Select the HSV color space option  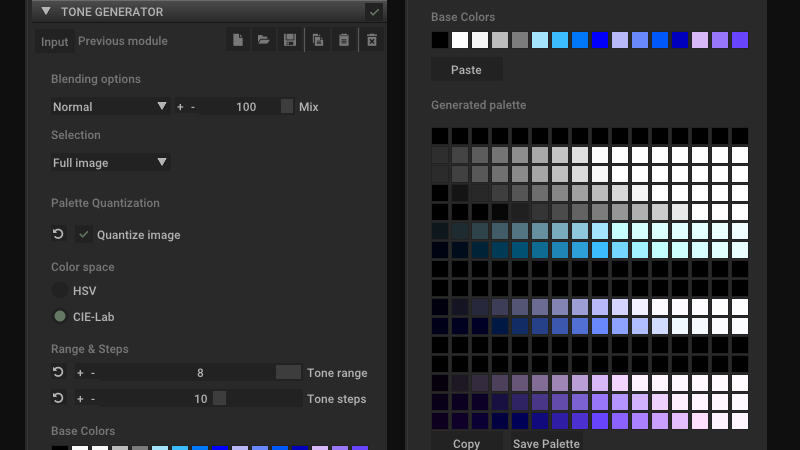click(x=60, y=291)
